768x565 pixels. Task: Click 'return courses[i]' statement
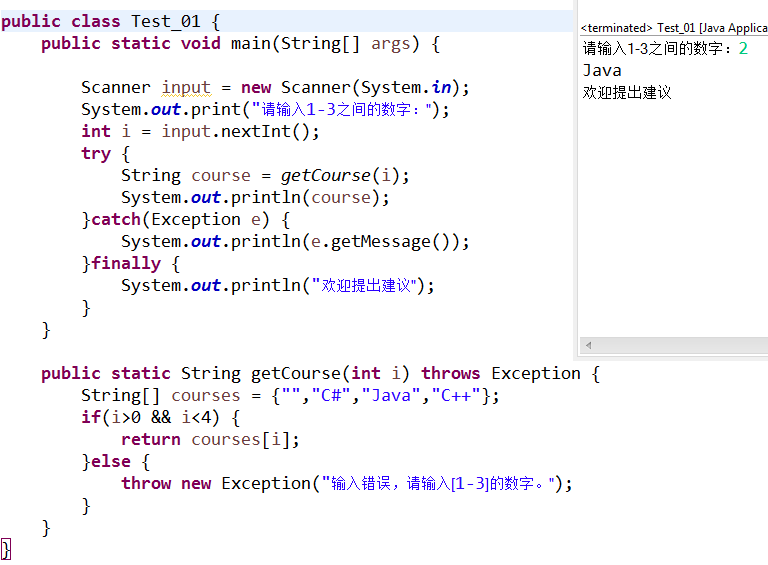click(x=209, y=440)
